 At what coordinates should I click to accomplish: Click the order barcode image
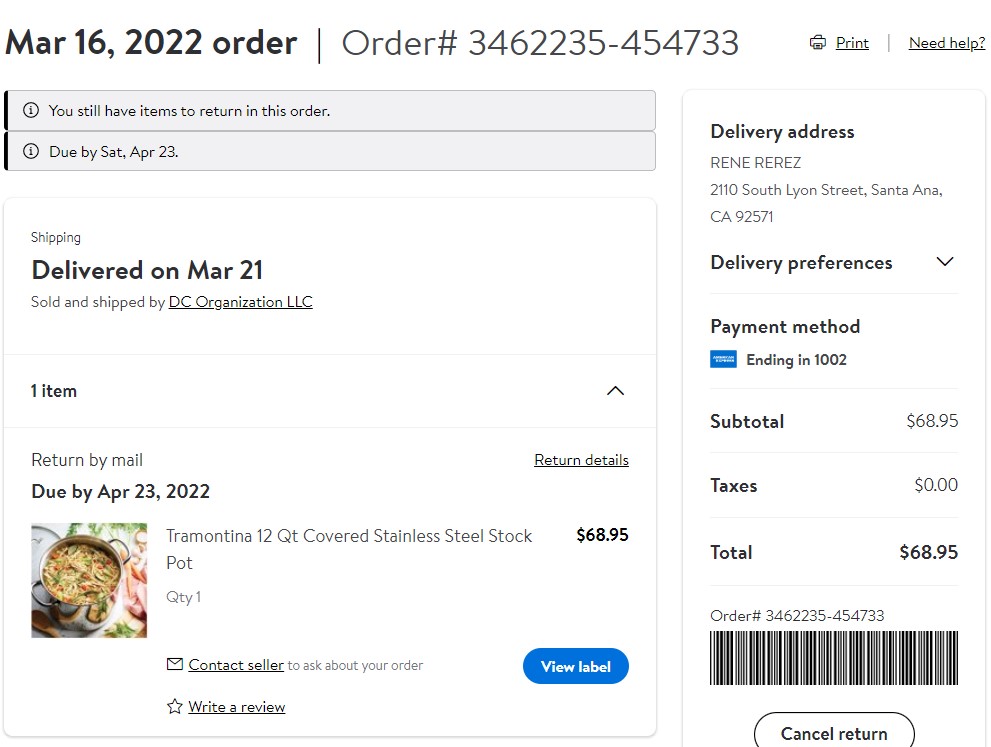[x=834, y=658]
